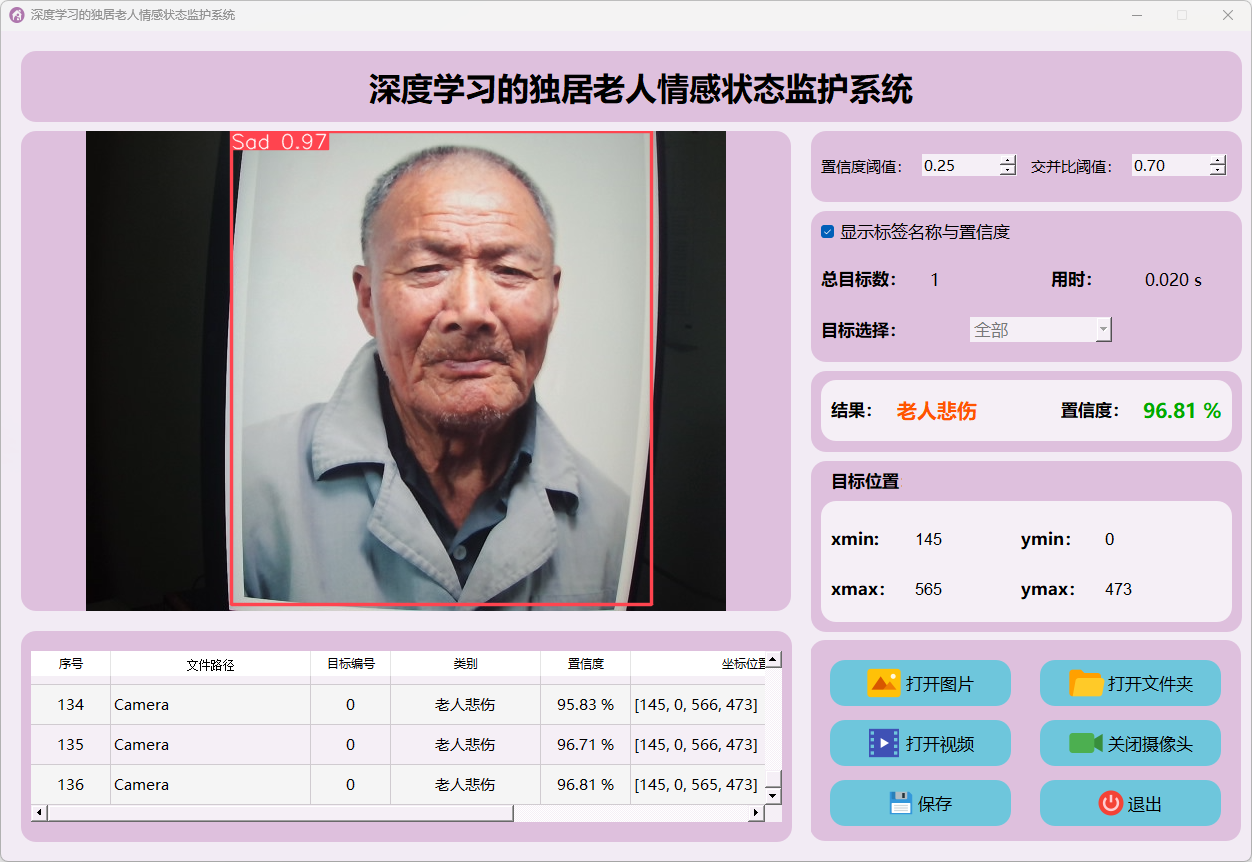This screenshot has height=862, width=1252.
Task: Click the app logo in title bar
Action: pos(16,15)
